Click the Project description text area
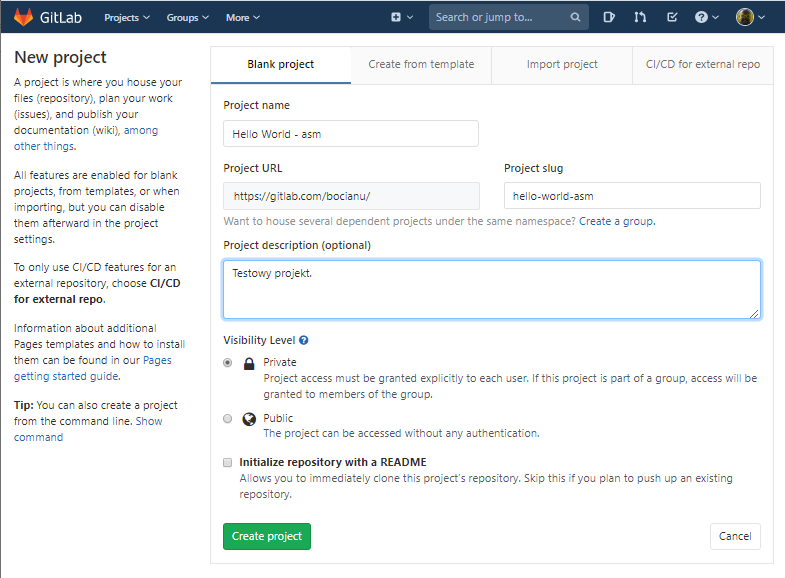Screen dimensions: 785x578 point(492,289)
